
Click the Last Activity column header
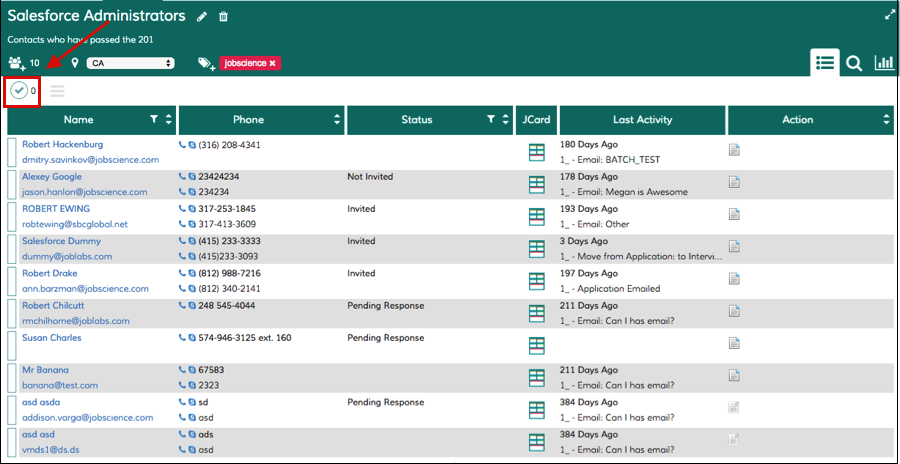click(642, 119)
